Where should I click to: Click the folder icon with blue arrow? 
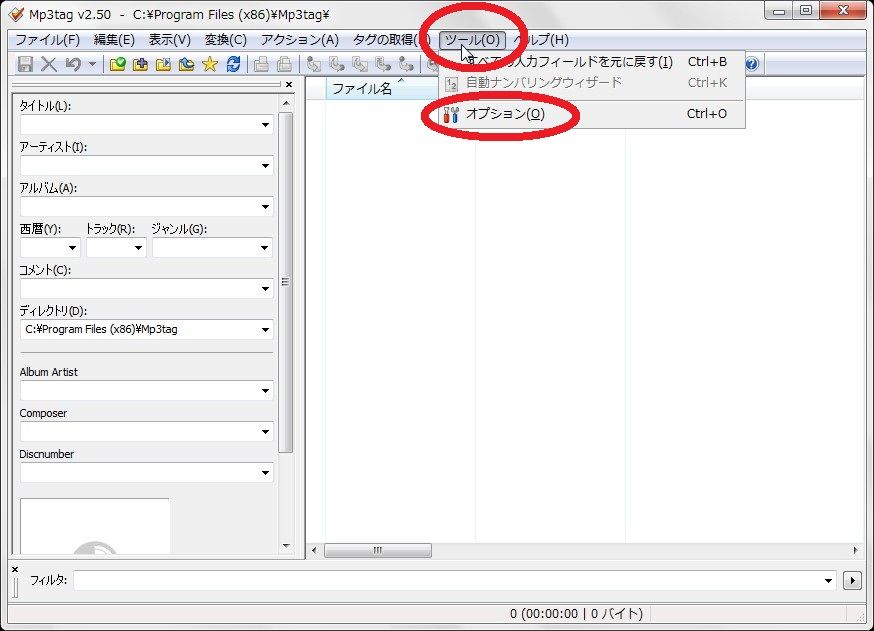(x=186, y=64)
